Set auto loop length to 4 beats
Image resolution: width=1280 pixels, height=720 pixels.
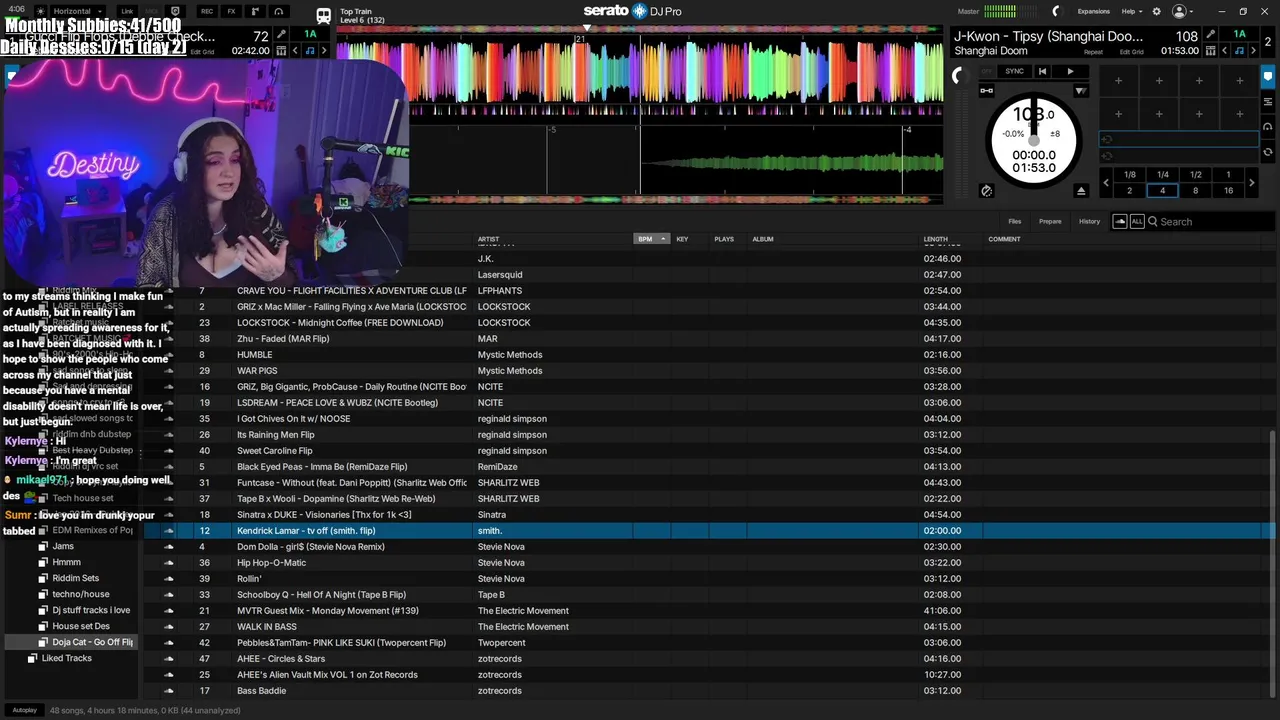coord(1162,190)
